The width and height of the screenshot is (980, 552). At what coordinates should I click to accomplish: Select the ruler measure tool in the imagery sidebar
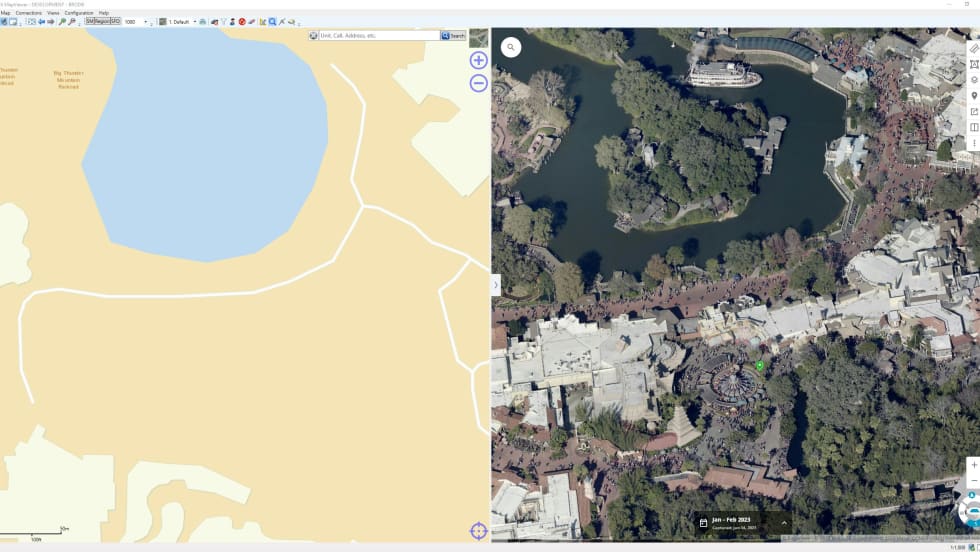974,48
